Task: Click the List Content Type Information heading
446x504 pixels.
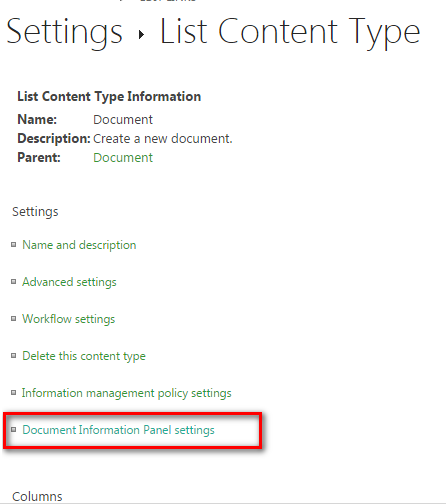Action: 109,97
